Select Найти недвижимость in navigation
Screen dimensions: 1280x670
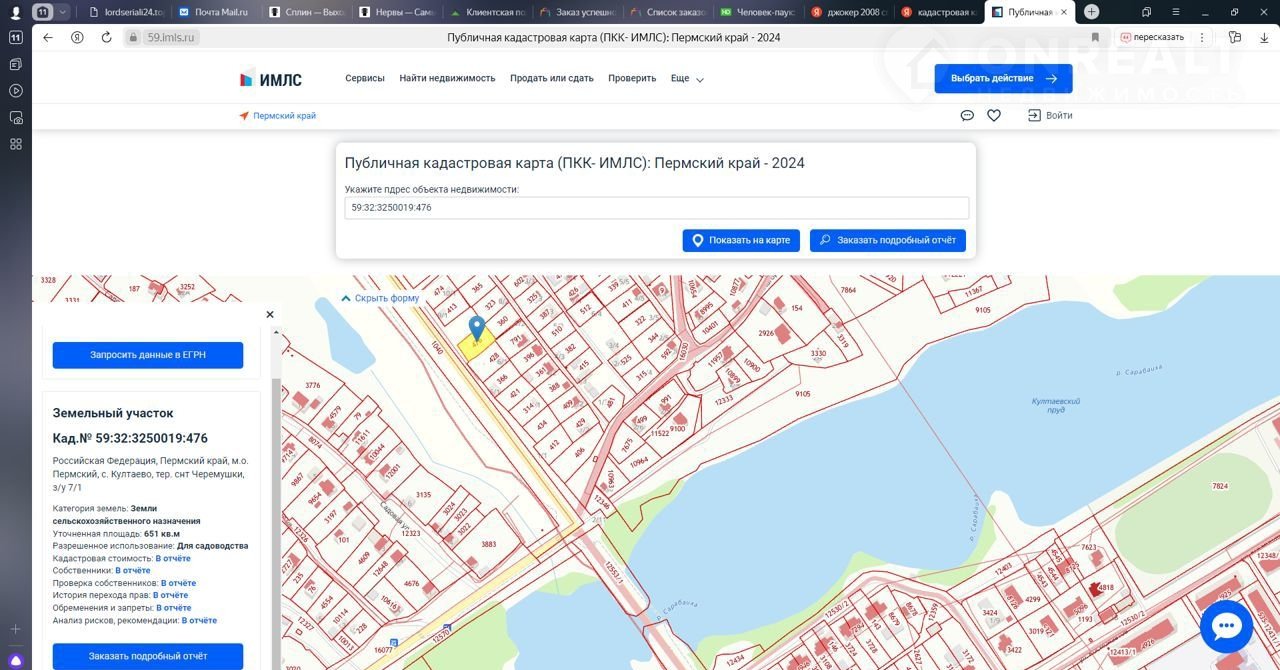tap(447, 78)
